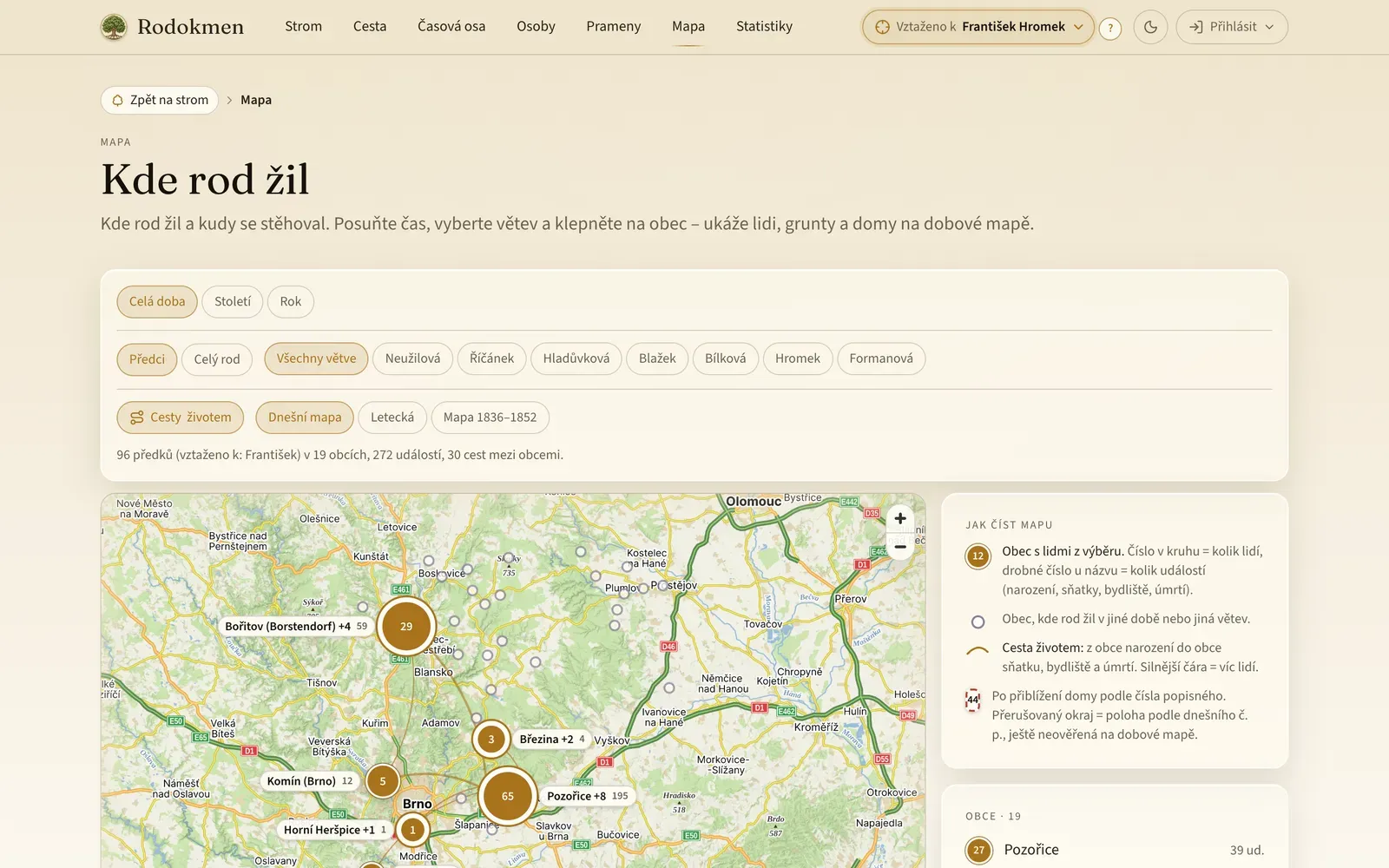
Task: Toggle Cesty životem paths
Action: [x=181, y=418]
